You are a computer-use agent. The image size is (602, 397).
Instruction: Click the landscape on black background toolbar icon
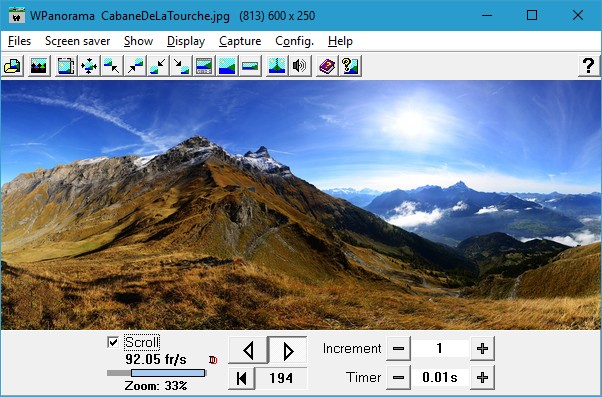pos(39,66)
